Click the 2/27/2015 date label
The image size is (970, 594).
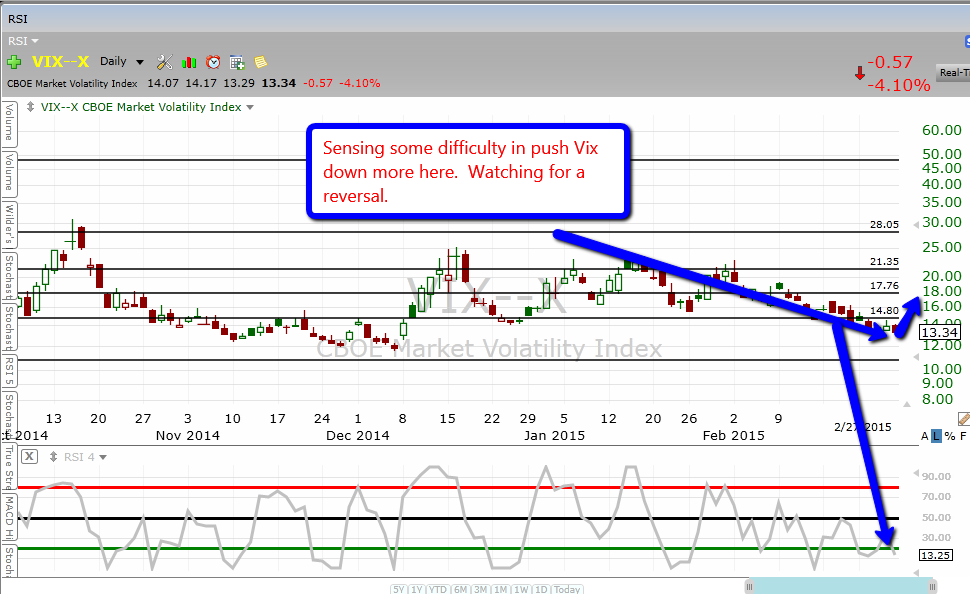862,427
